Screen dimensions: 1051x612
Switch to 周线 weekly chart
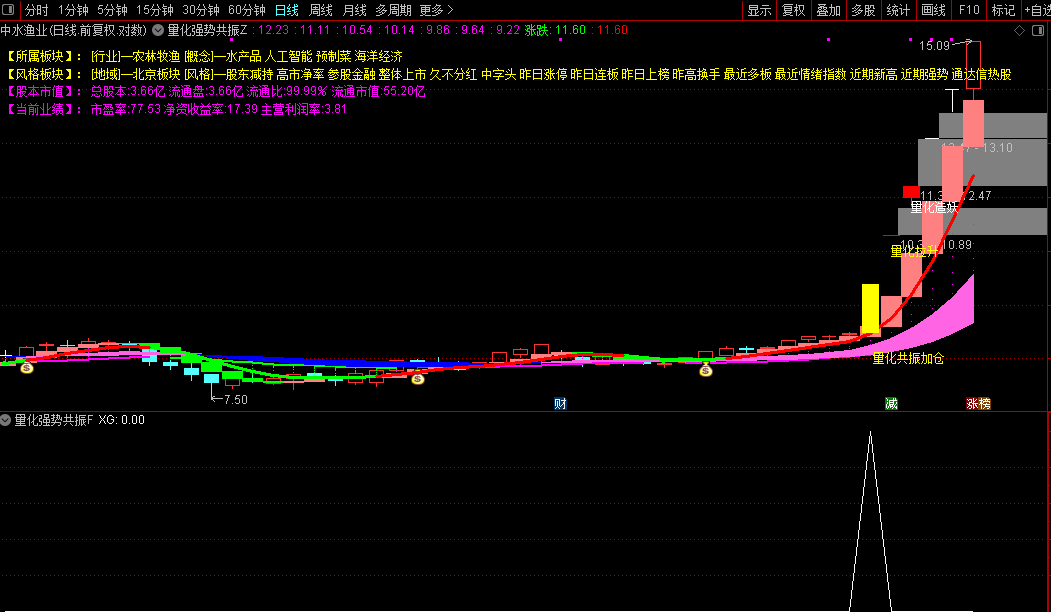tap(320, 10)
